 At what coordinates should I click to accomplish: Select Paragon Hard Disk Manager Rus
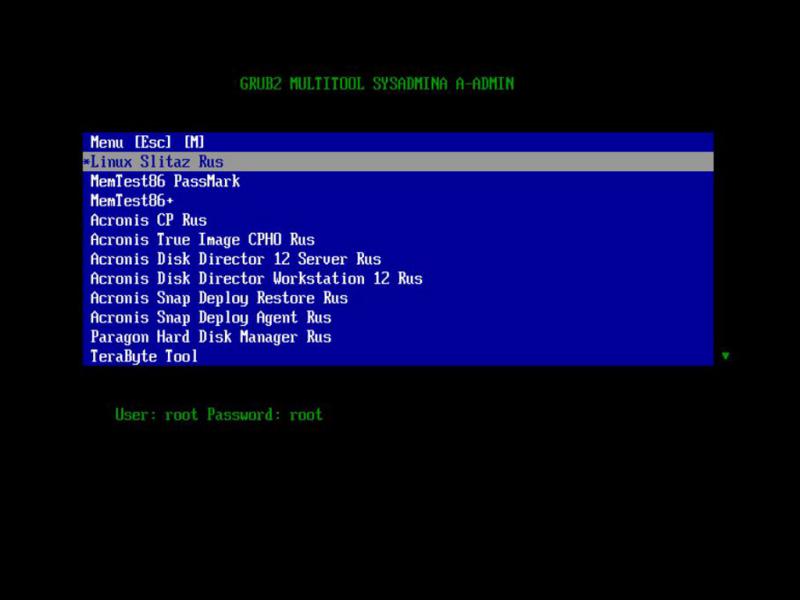point(398,337)
